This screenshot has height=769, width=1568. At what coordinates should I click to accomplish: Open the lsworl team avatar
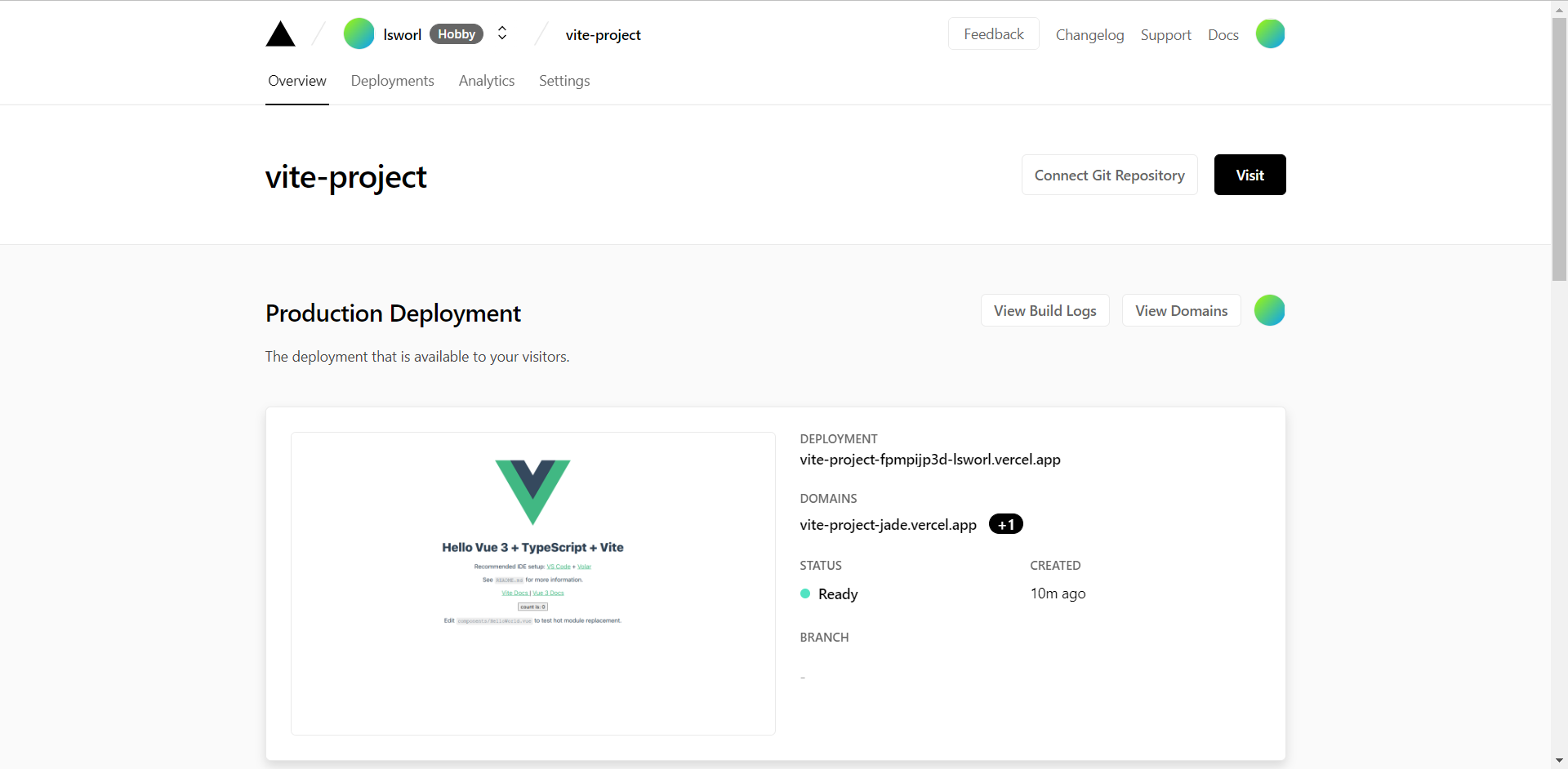(359, 34)
